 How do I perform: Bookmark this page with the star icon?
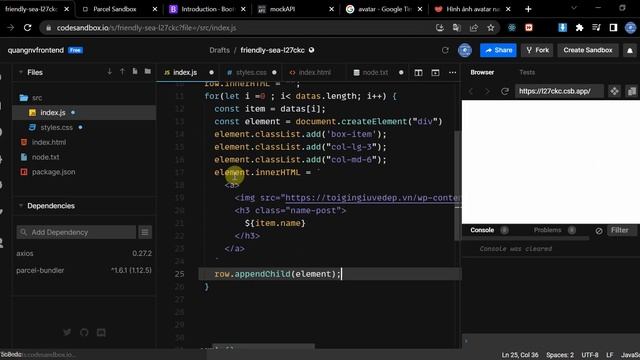pyautogui.click(x=491, y=28)
